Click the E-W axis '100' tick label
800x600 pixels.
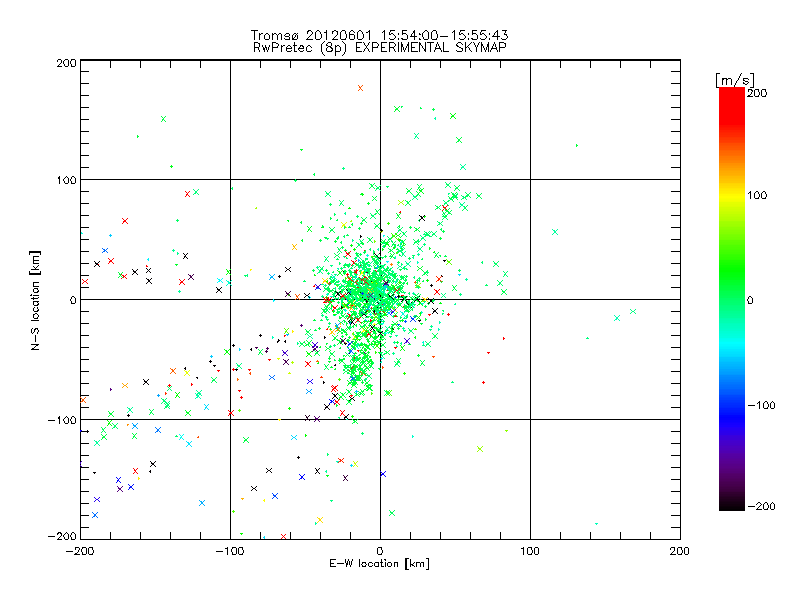[530, 551]
